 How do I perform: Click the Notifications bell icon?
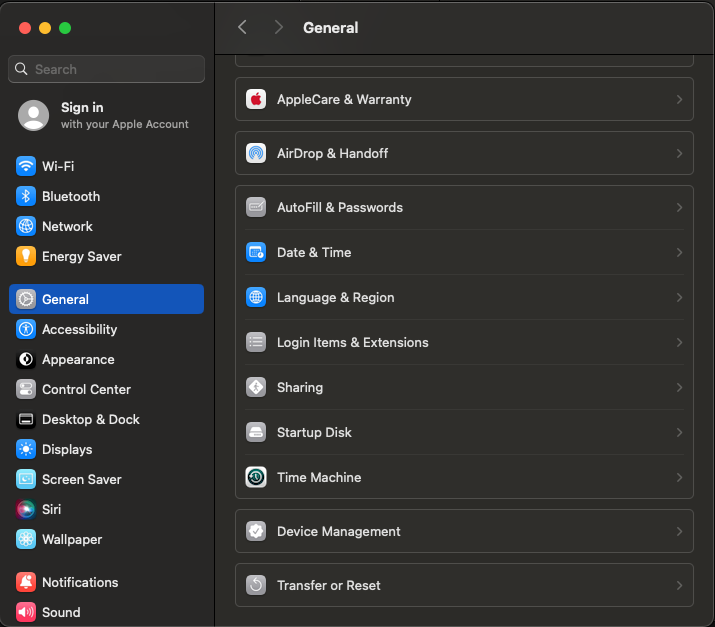pos(26,582)
